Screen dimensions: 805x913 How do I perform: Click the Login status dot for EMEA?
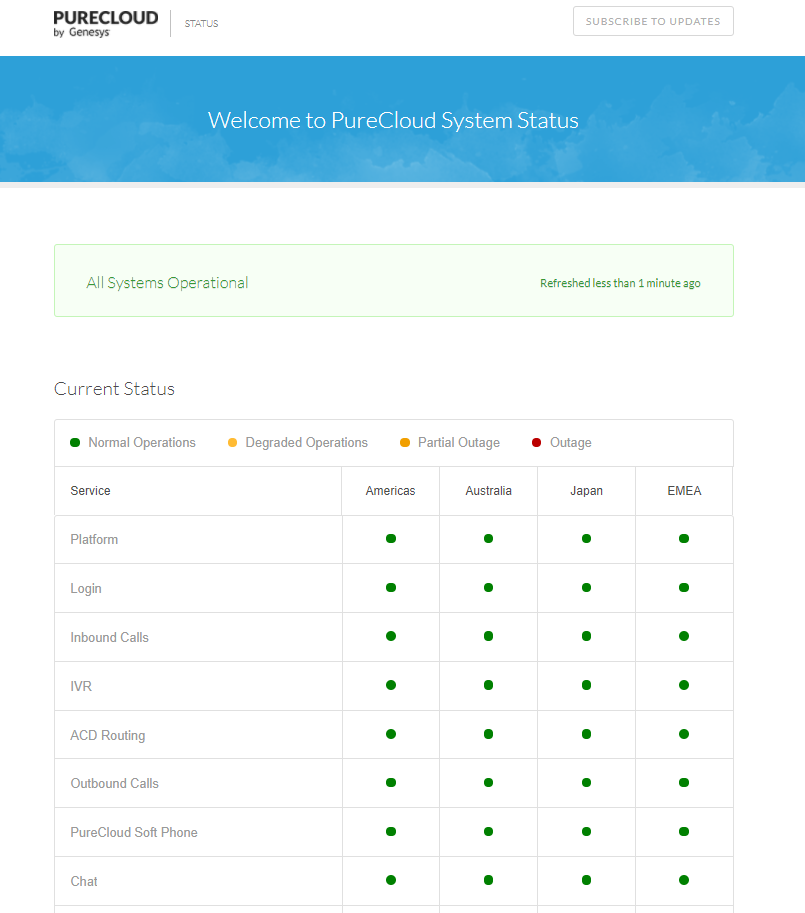[684, 588]
